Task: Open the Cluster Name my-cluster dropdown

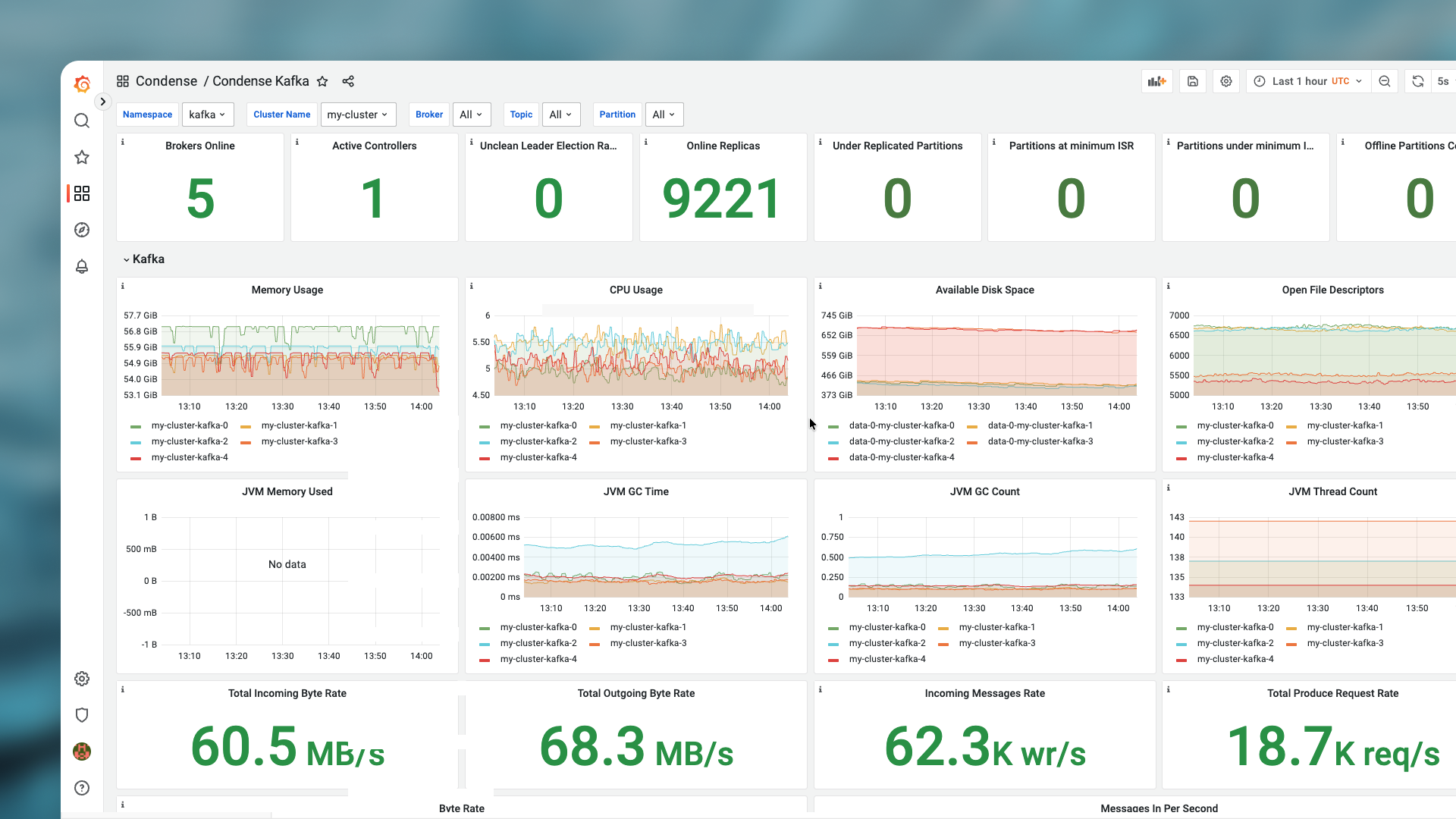Action: 357,115
